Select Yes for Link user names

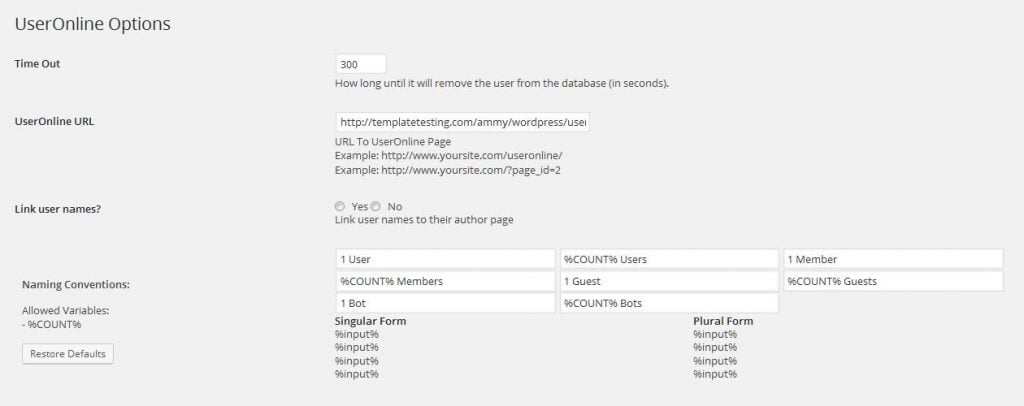[341, 206]
